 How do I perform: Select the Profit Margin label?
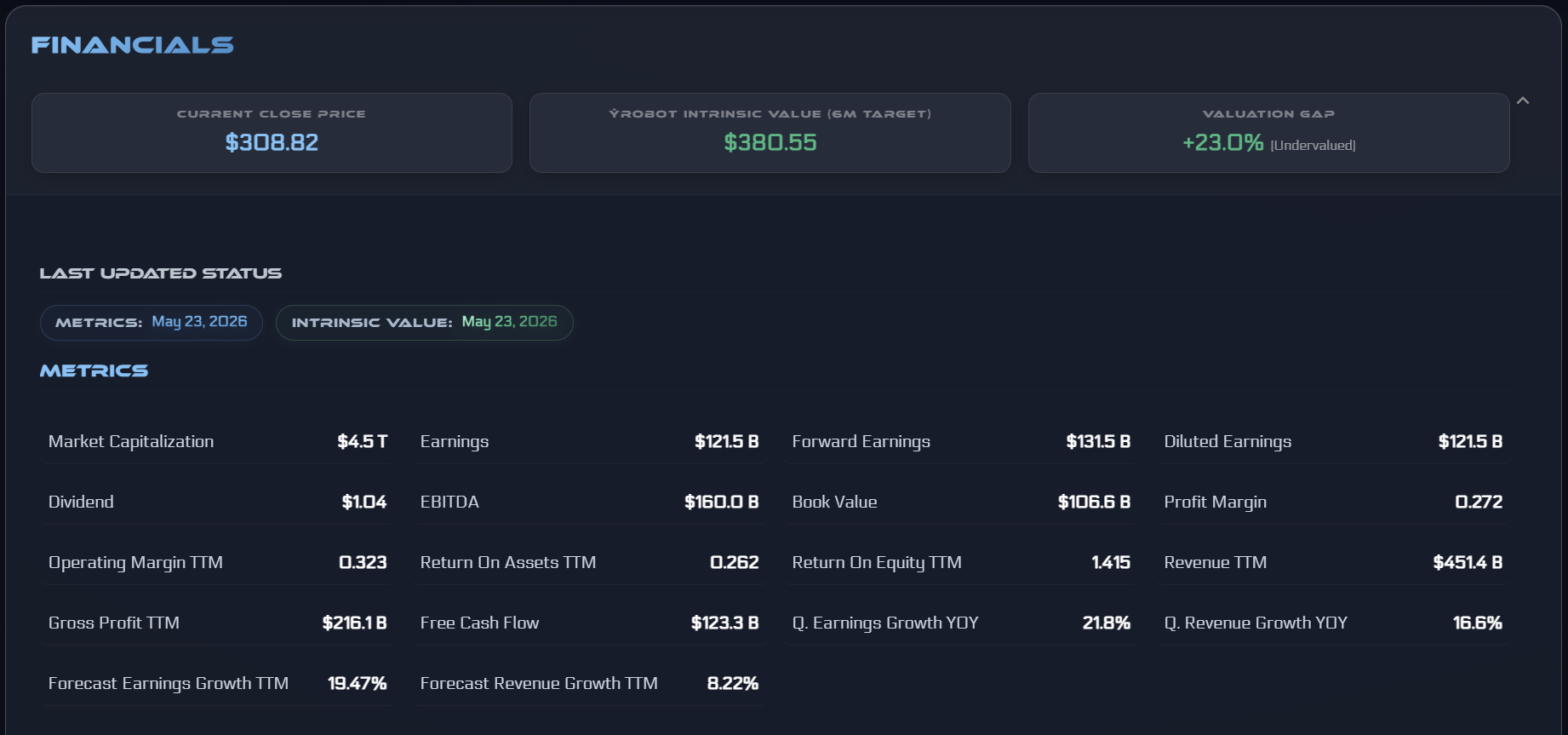tap(1216, 502)
